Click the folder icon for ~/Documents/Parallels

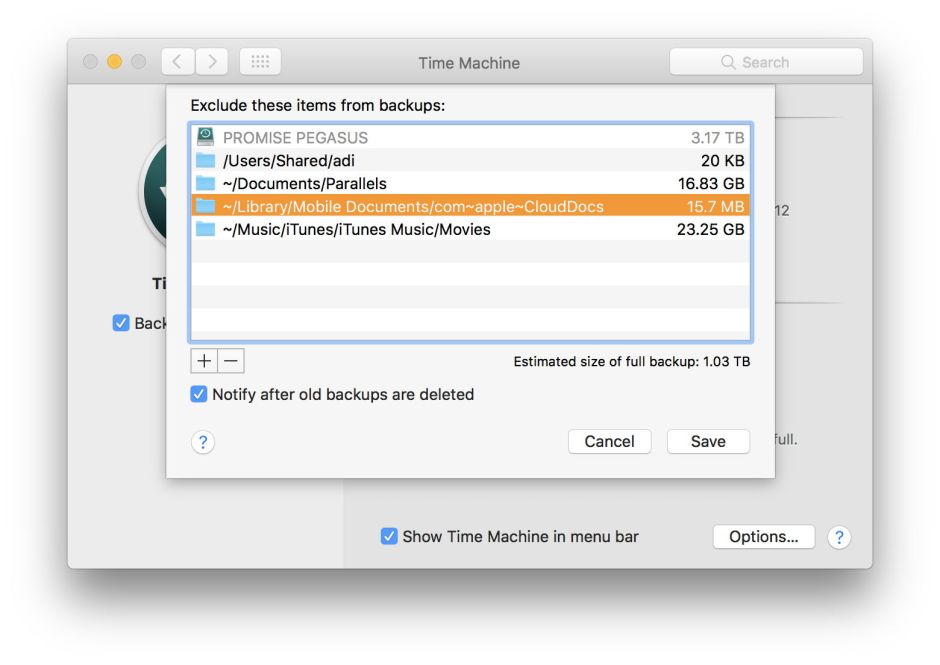[x=204, y=183]
